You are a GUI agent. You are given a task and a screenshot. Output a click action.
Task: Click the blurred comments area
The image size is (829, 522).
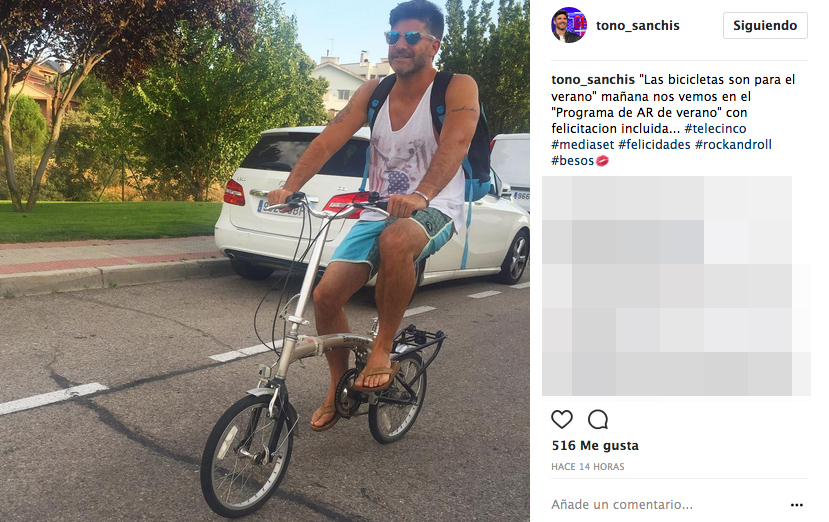point(676,286)
